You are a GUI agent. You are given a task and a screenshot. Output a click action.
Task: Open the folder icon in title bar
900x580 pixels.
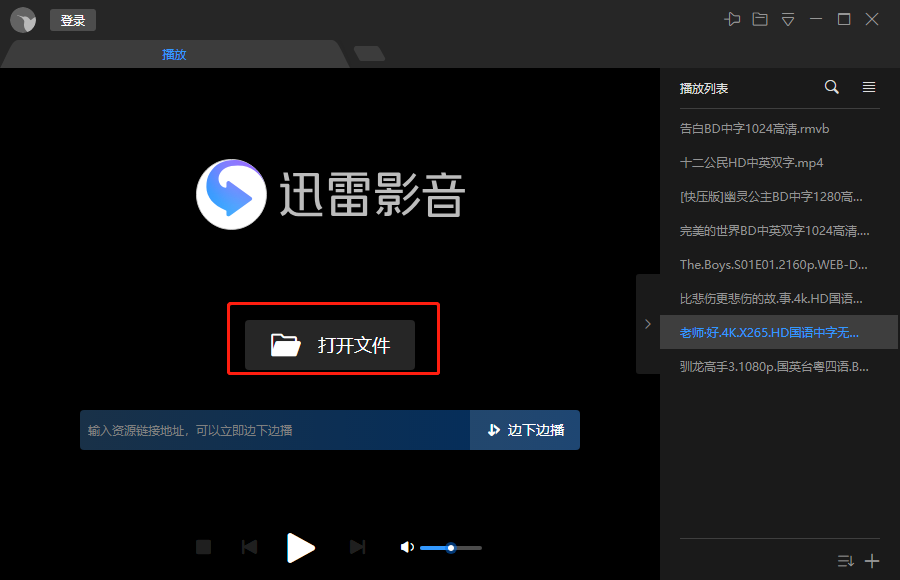(760, 19)
